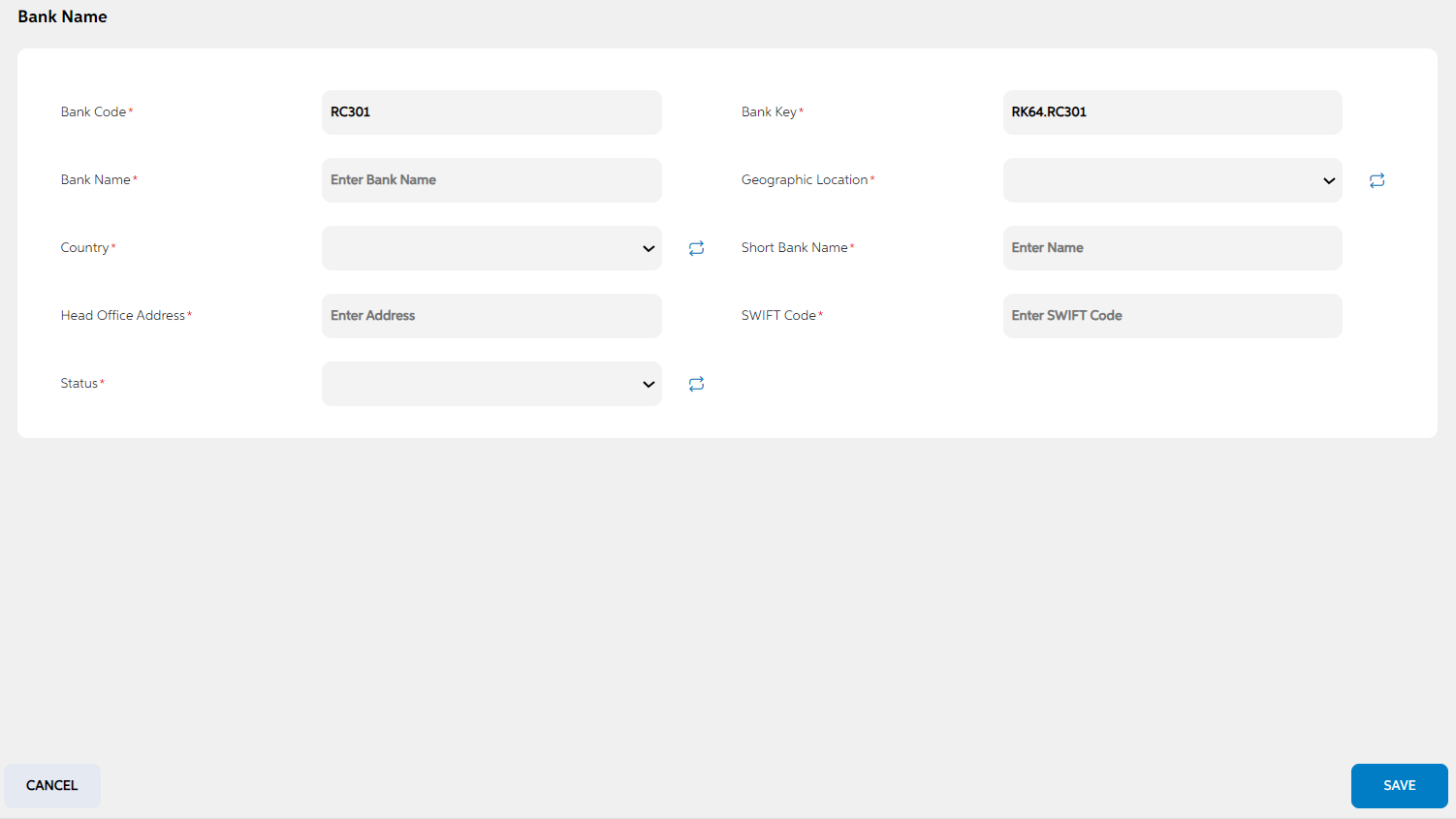
Task: Click the Bank Key label
Action: (x=769, y=111)
